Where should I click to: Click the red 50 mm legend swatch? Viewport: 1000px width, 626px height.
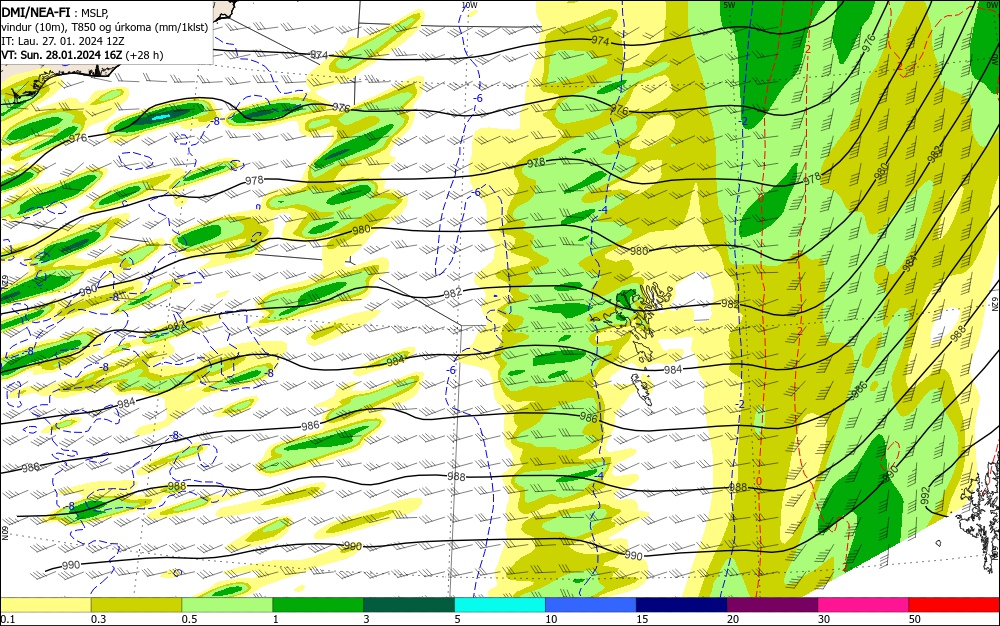(x=954, y=605)
